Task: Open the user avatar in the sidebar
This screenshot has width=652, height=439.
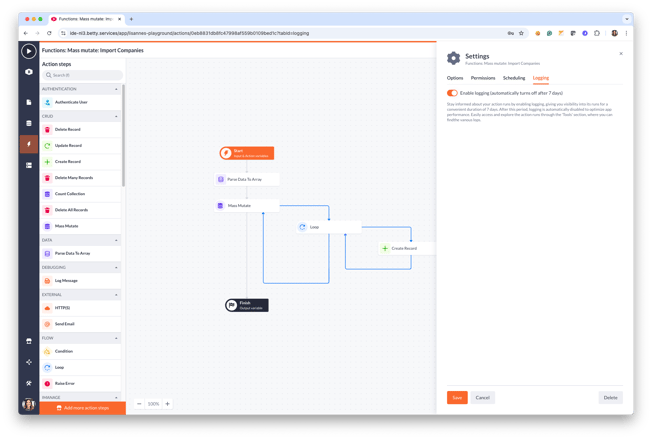Action: pos(29,405)
